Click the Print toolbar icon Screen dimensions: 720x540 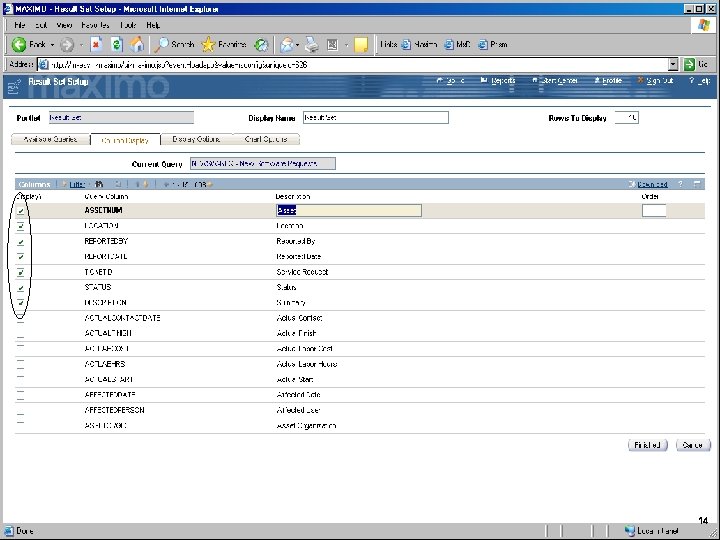[x=312, y=45]
